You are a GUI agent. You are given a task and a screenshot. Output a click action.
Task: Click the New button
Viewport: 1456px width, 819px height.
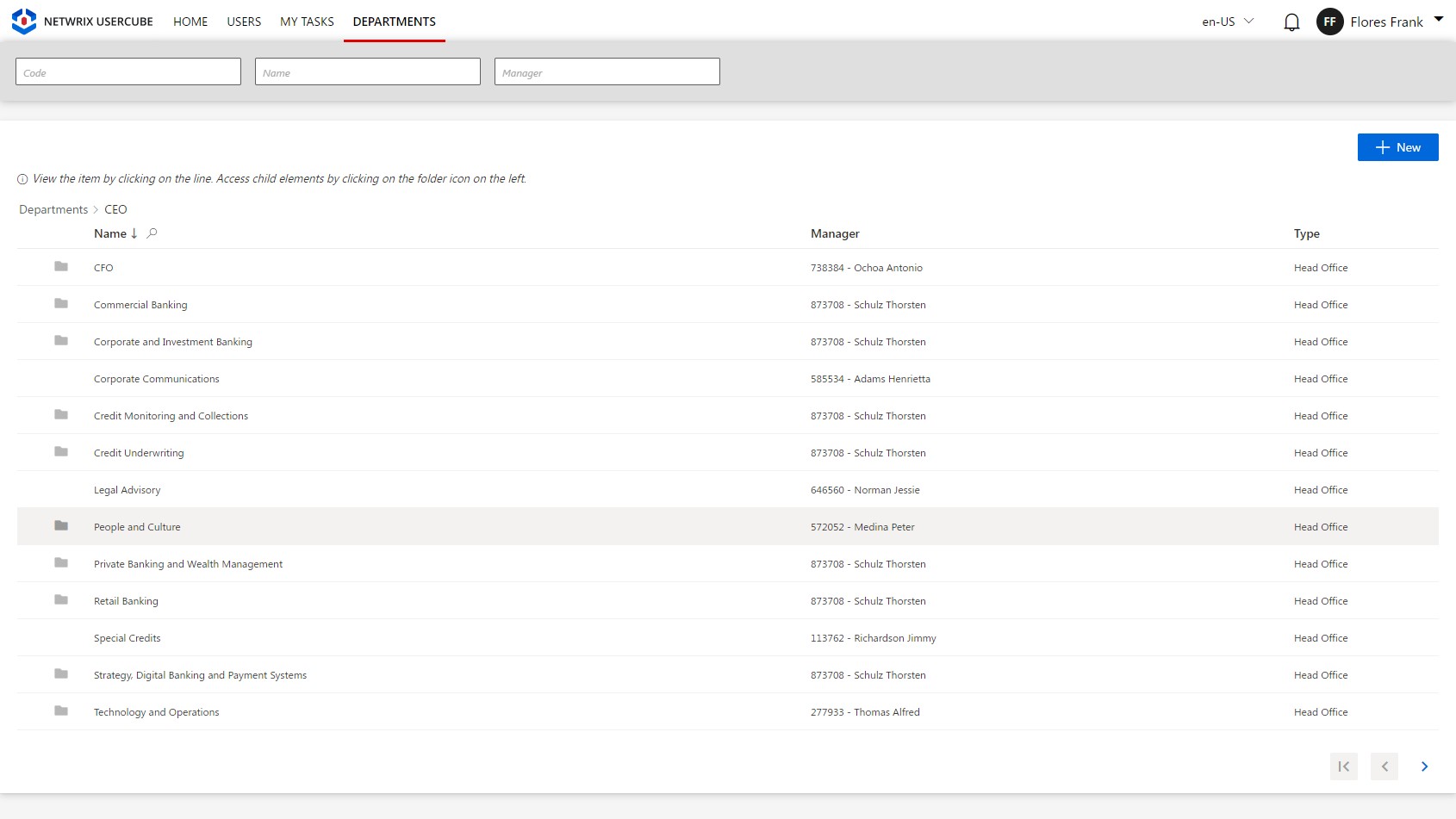[1397, 147]
